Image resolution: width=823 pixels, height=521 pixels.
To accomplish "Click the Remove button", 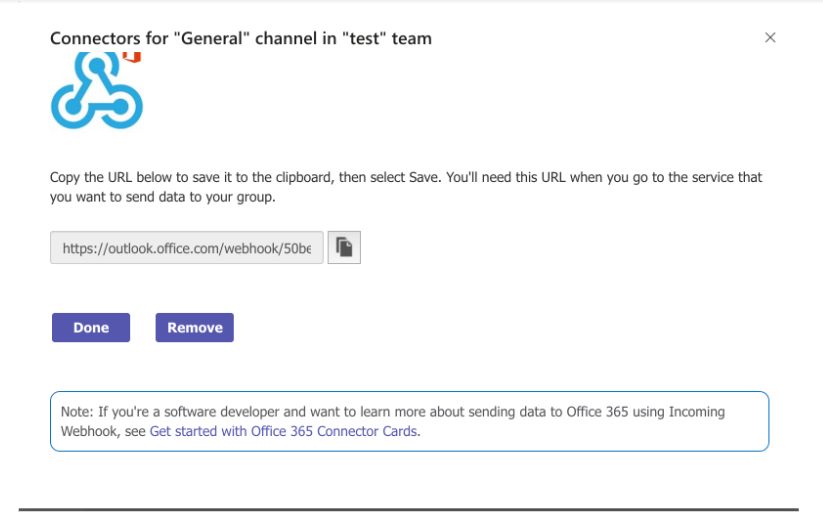I will [194, 327].
